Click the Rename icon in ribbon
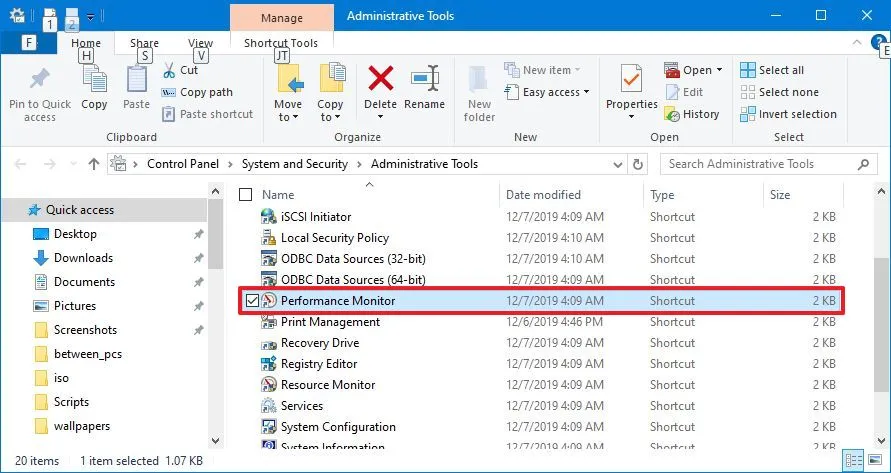This screenshot has height=473, width=891. point(425,80)
